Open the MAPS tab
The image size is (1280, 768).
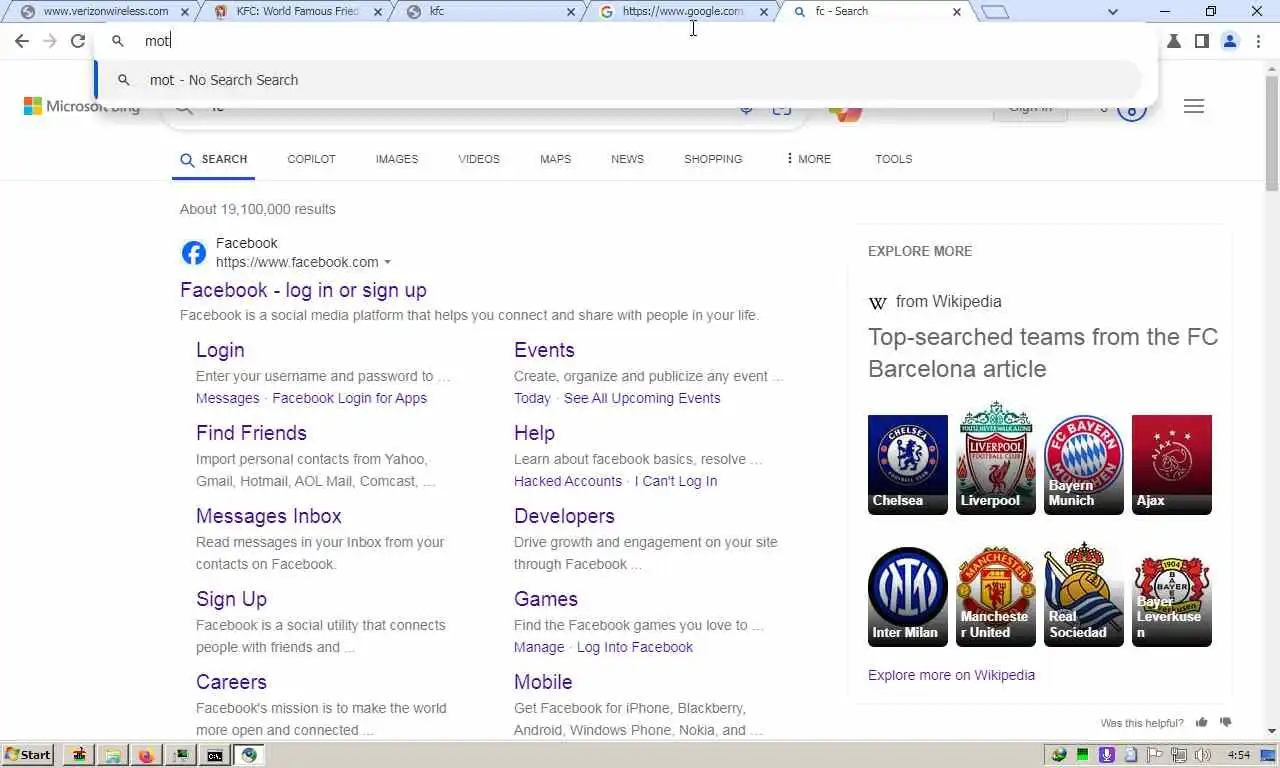tap(556, 159)
